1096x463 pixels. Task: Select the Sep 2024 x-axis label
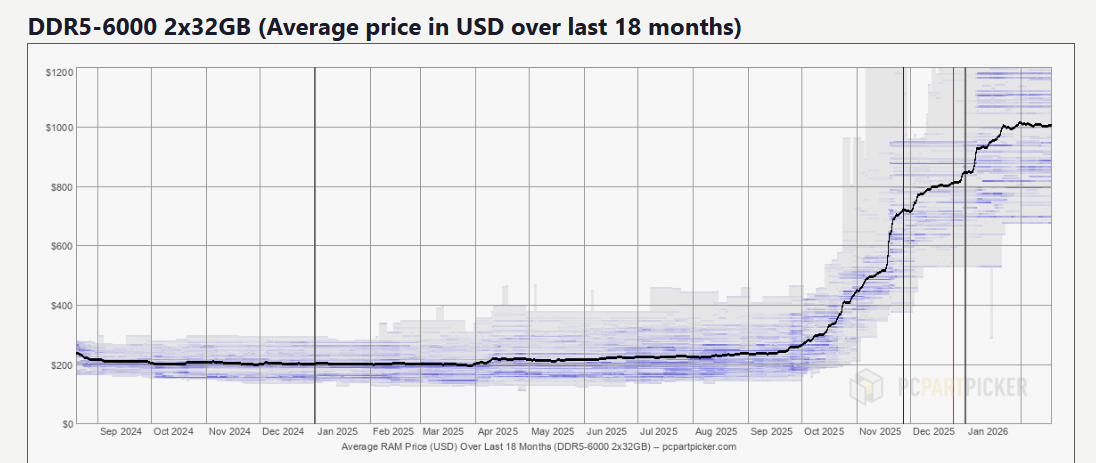(x=121, y=432)
